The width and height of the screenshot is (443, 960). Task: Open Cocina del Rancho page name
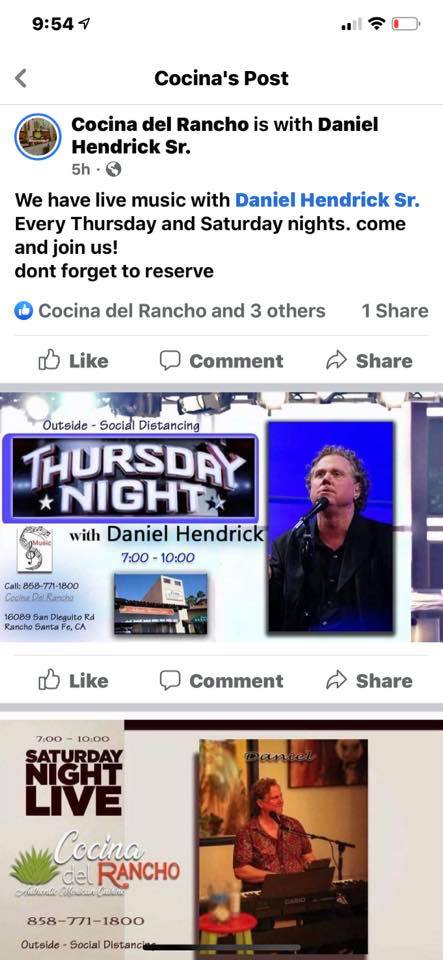[160, 124]
